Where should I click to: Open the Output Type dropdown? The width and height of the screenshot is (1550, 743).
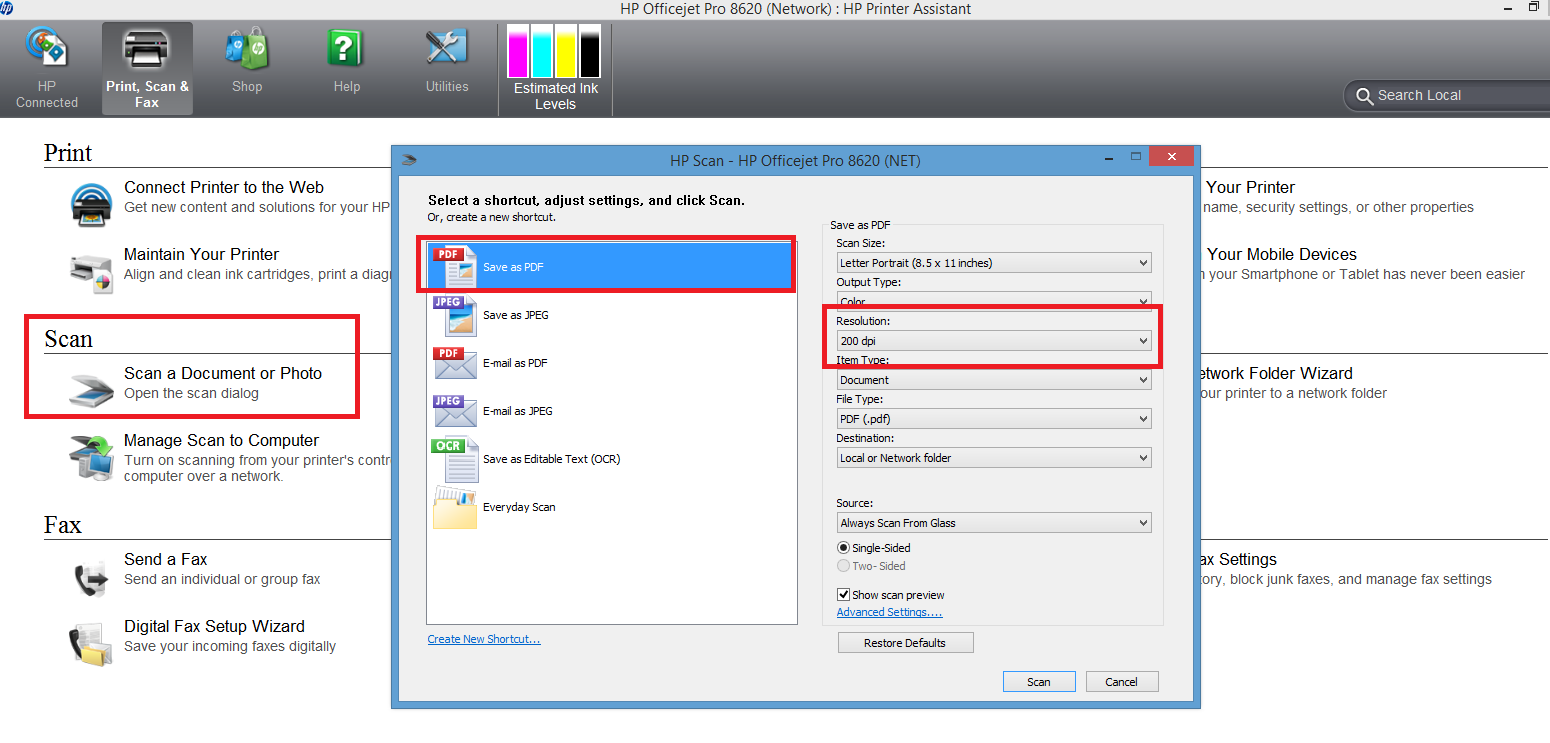994,302
